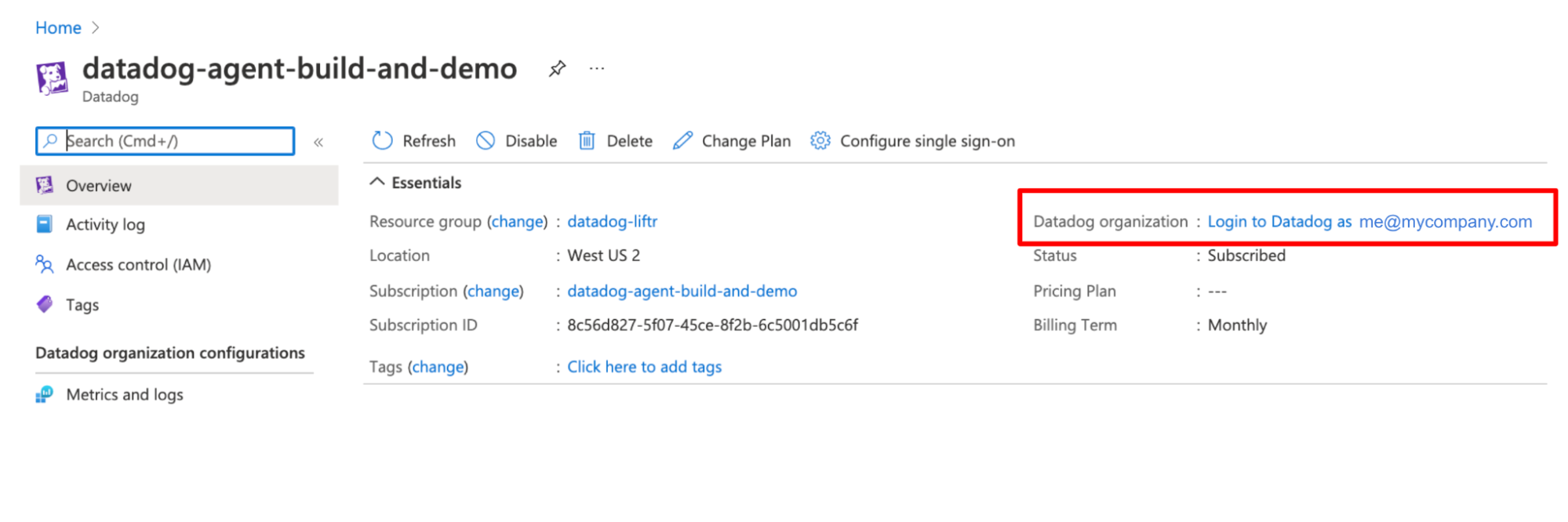1568x522 pixels.
Task: Click the Change Plan pencil icon
Action: [x=682, y=141]
